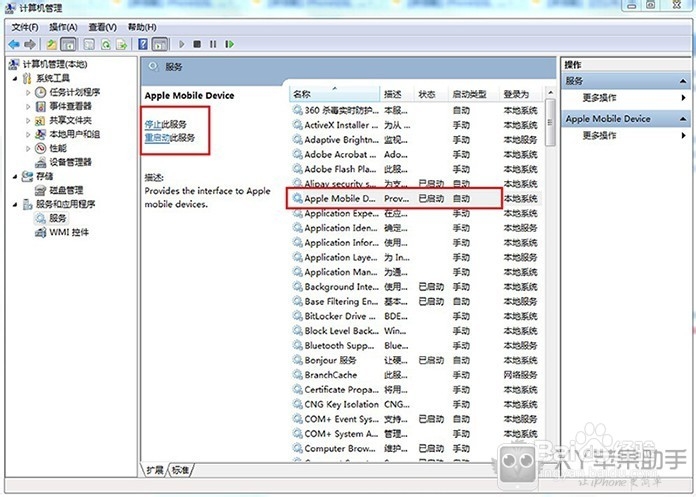
Task: Open the 查看(V) menu
Action: (x=103, y=28)
